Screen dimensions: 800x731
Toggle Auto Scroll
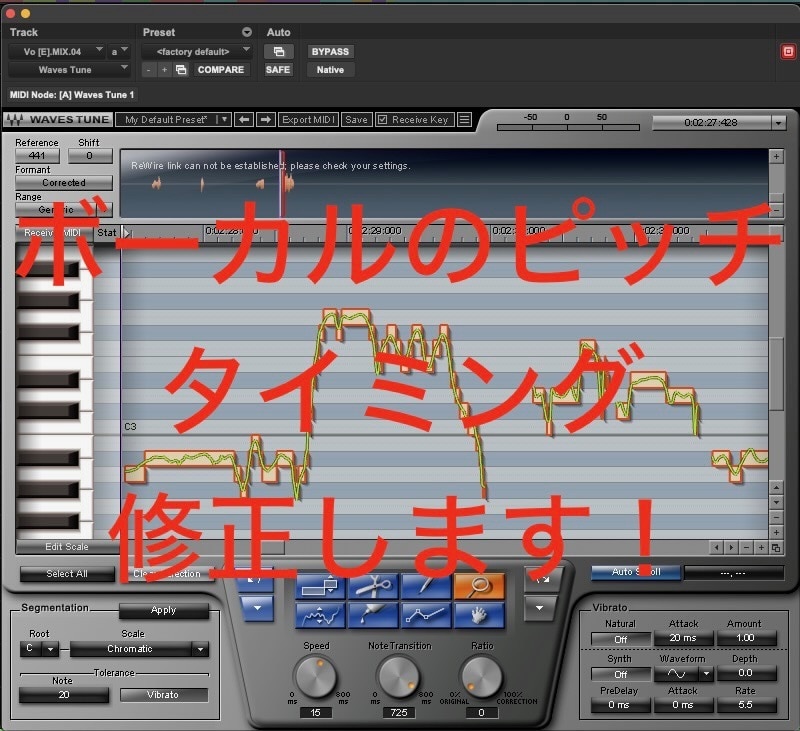click(x=636, y=572)
